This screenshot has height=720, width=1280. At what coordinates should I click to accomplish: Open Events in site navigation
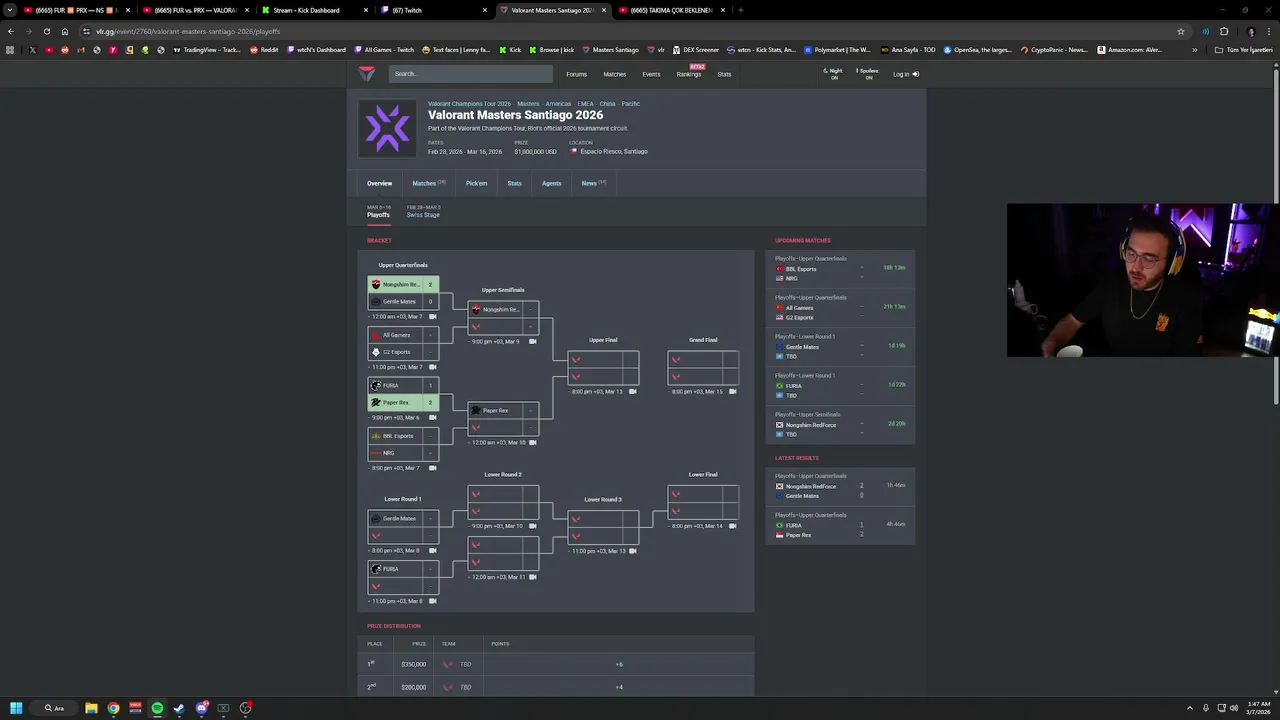tap(651, 74)
